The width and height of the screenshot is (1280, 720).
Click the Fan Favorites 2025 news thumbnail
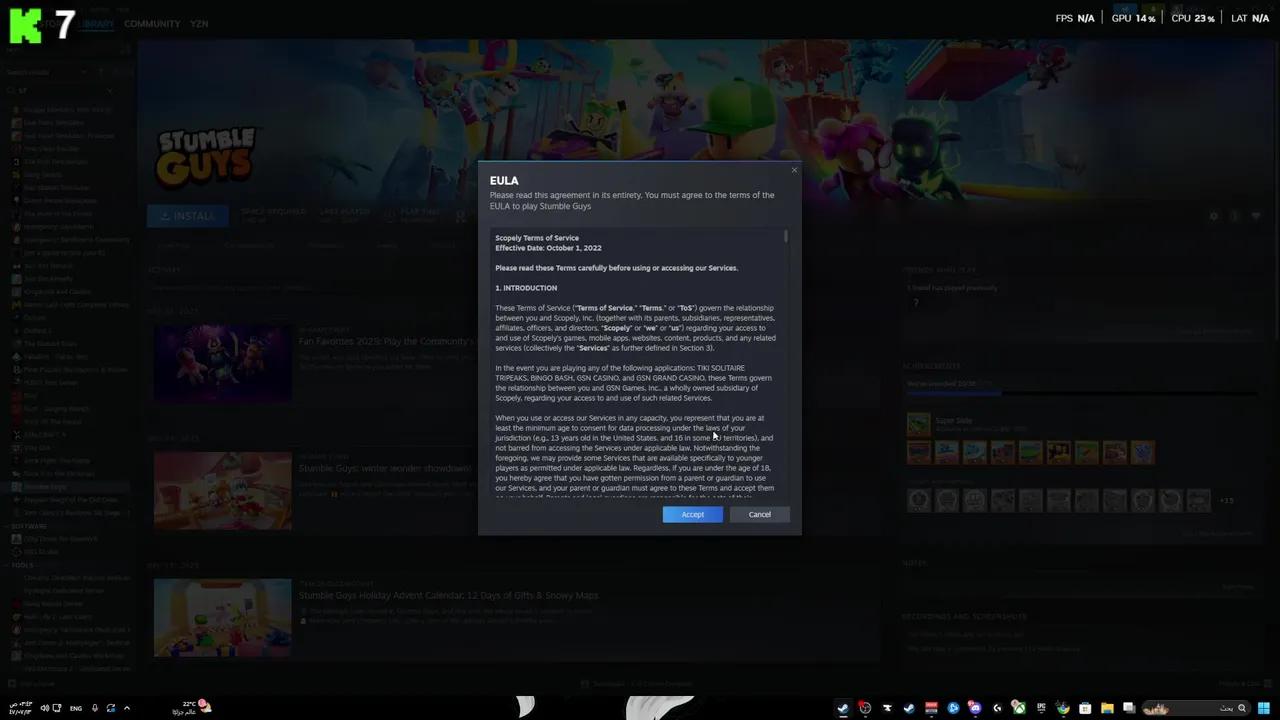pyautogui.click(x=222, y=362)
